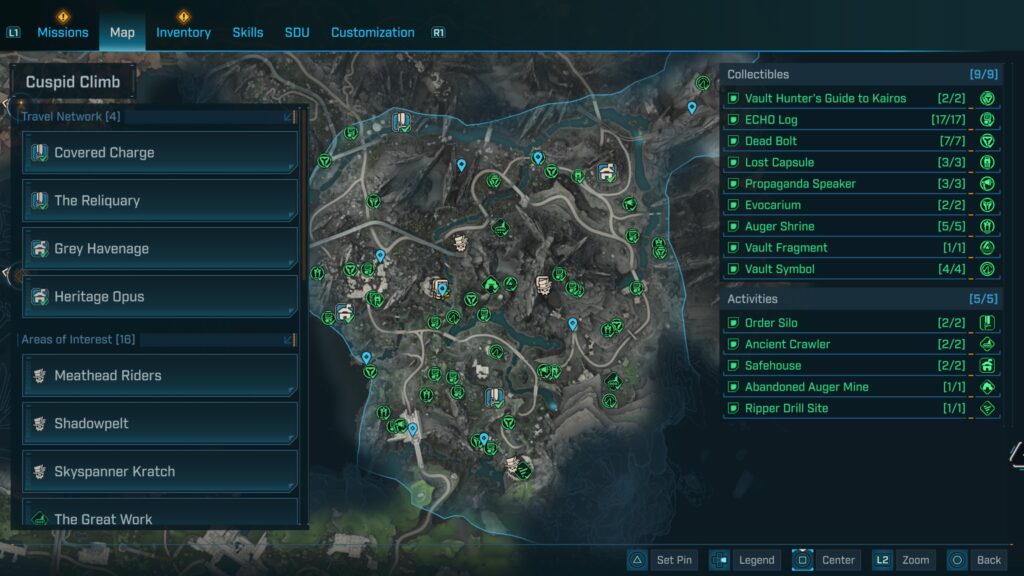Click the Ancient Crawler activity icon
Viewport: 1024px width, 576px height.
(x=987, y=344)
